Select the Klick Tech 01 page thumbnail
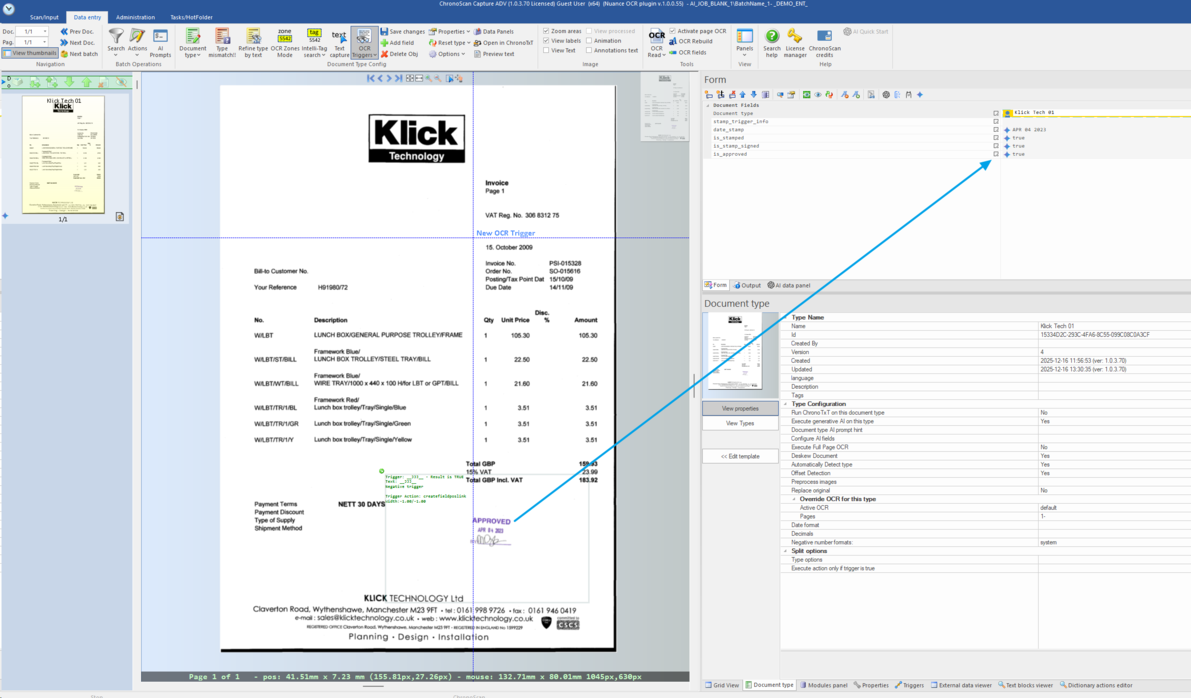Screen dimensions: 1191x698 [63, 155]
